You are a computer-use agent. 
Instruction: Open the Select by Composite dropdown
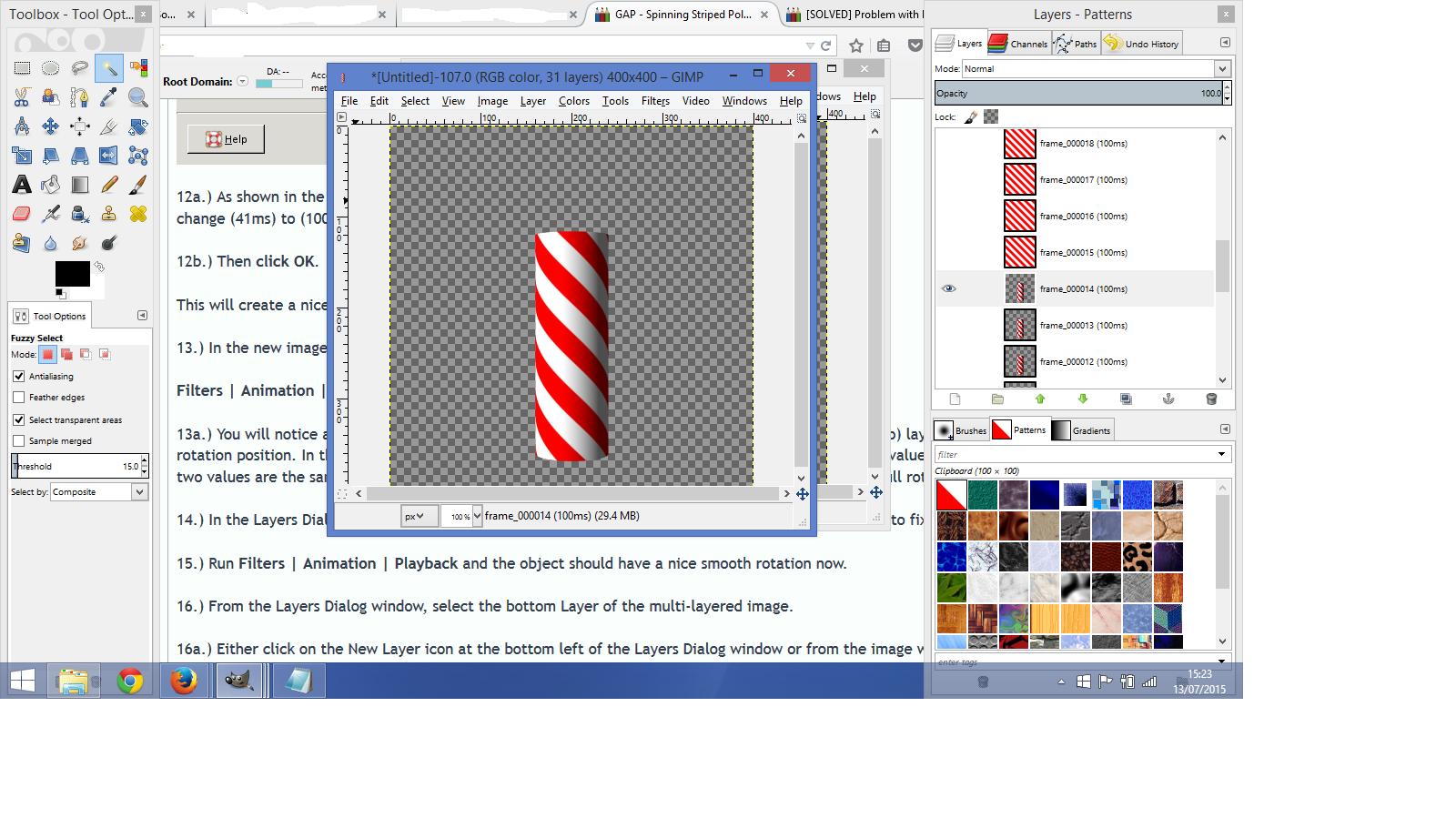(x=99, y=491)
